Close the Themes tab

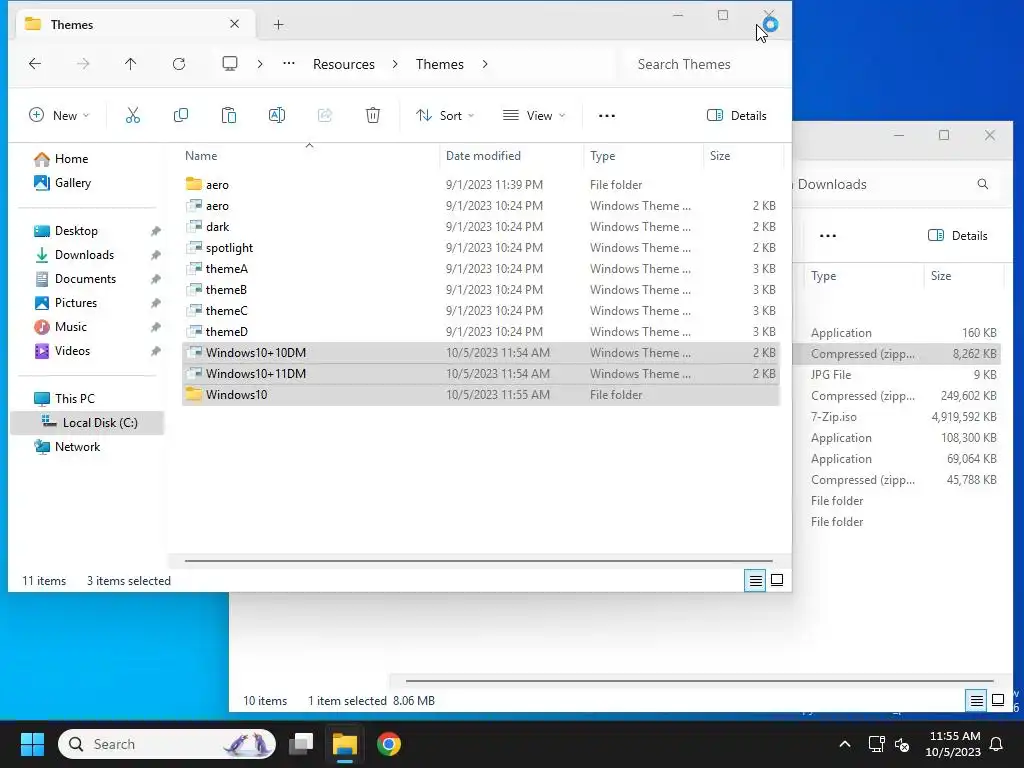[234, 24]
